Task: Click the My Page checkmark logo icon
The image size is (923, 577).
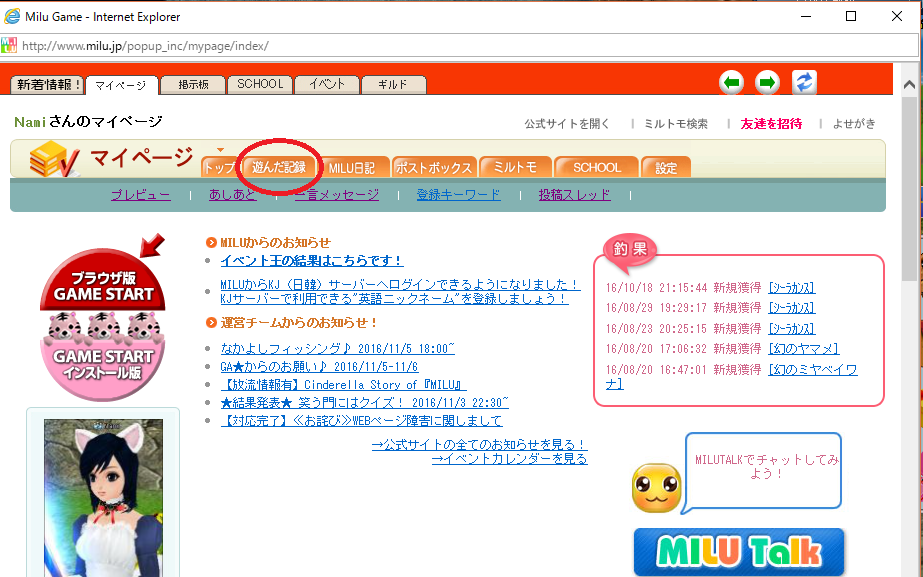Action: (x=54, y=159)
